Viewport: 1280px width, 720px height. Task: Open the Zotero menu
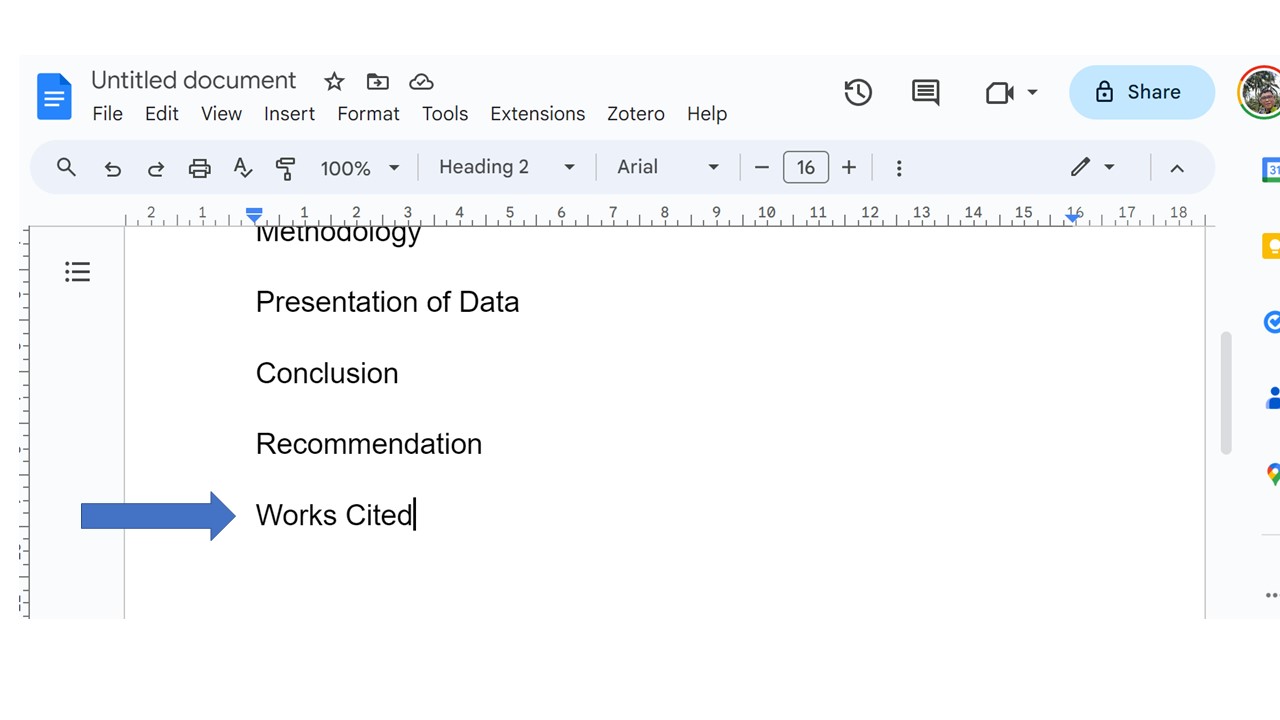coord(636,114)
